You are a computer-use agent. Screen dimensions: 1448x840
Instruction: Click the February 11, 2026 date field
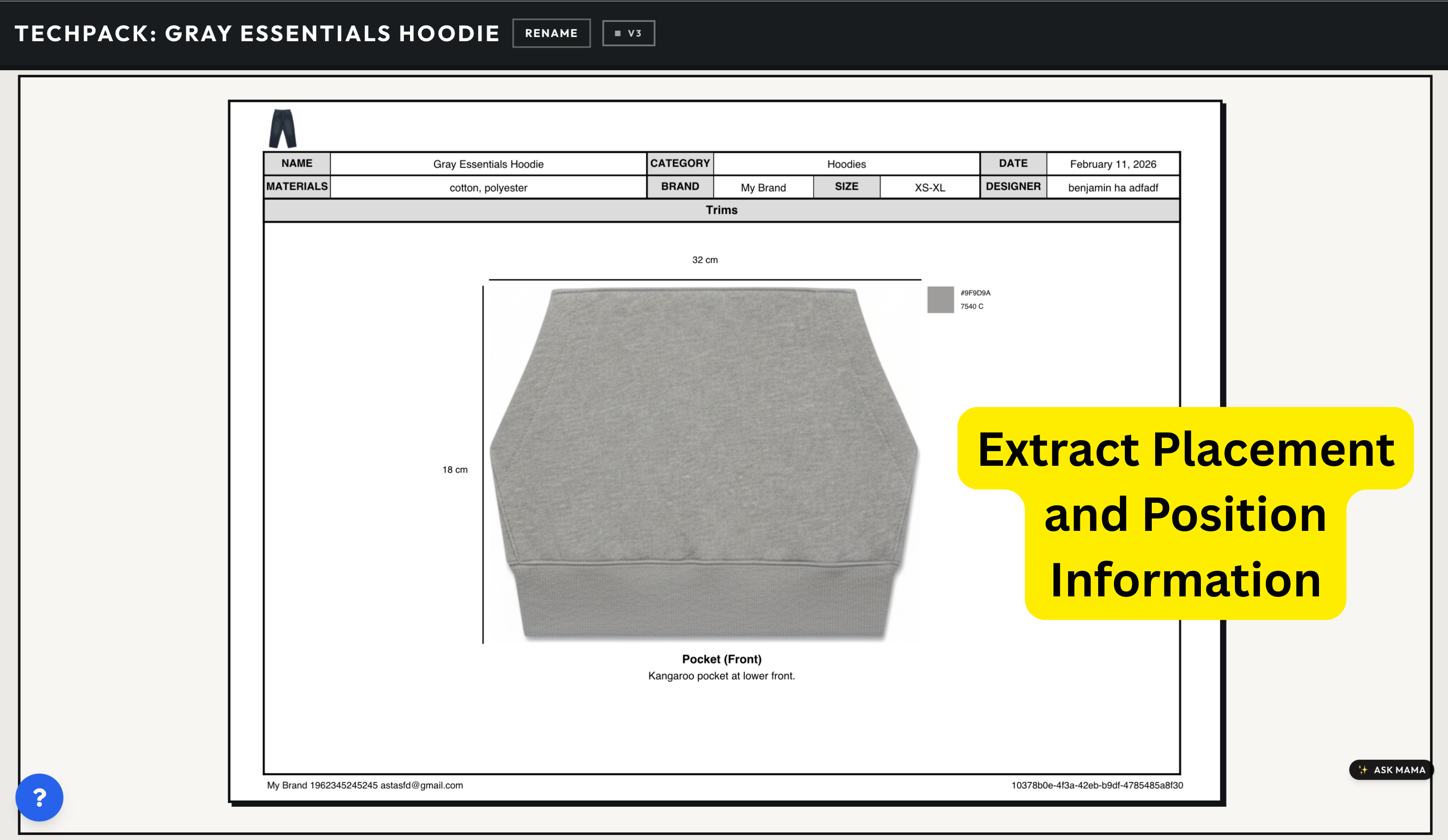pyautogui.click(x=1112, y=164)
